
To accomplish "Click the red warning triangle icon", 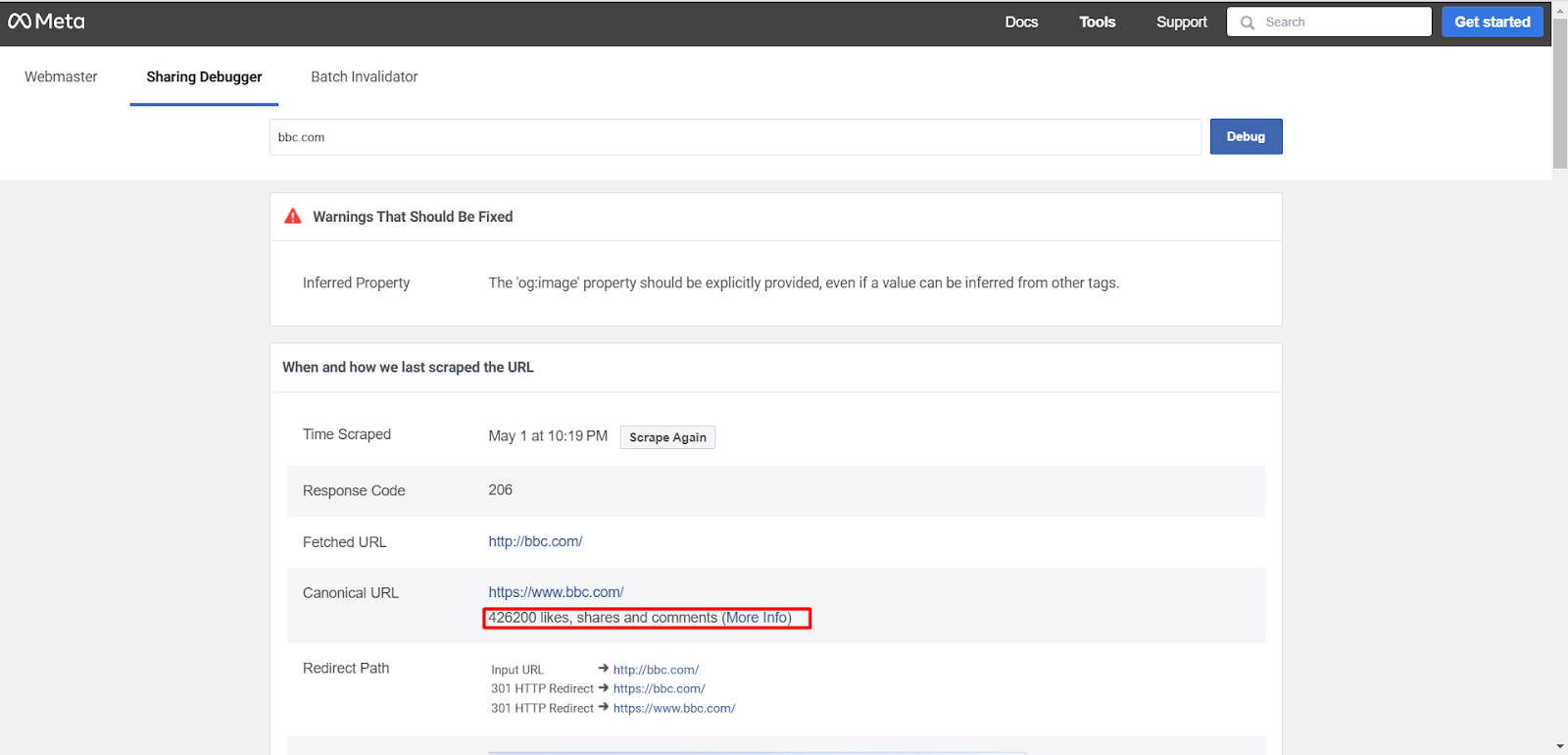I will (x=293, y=217).
